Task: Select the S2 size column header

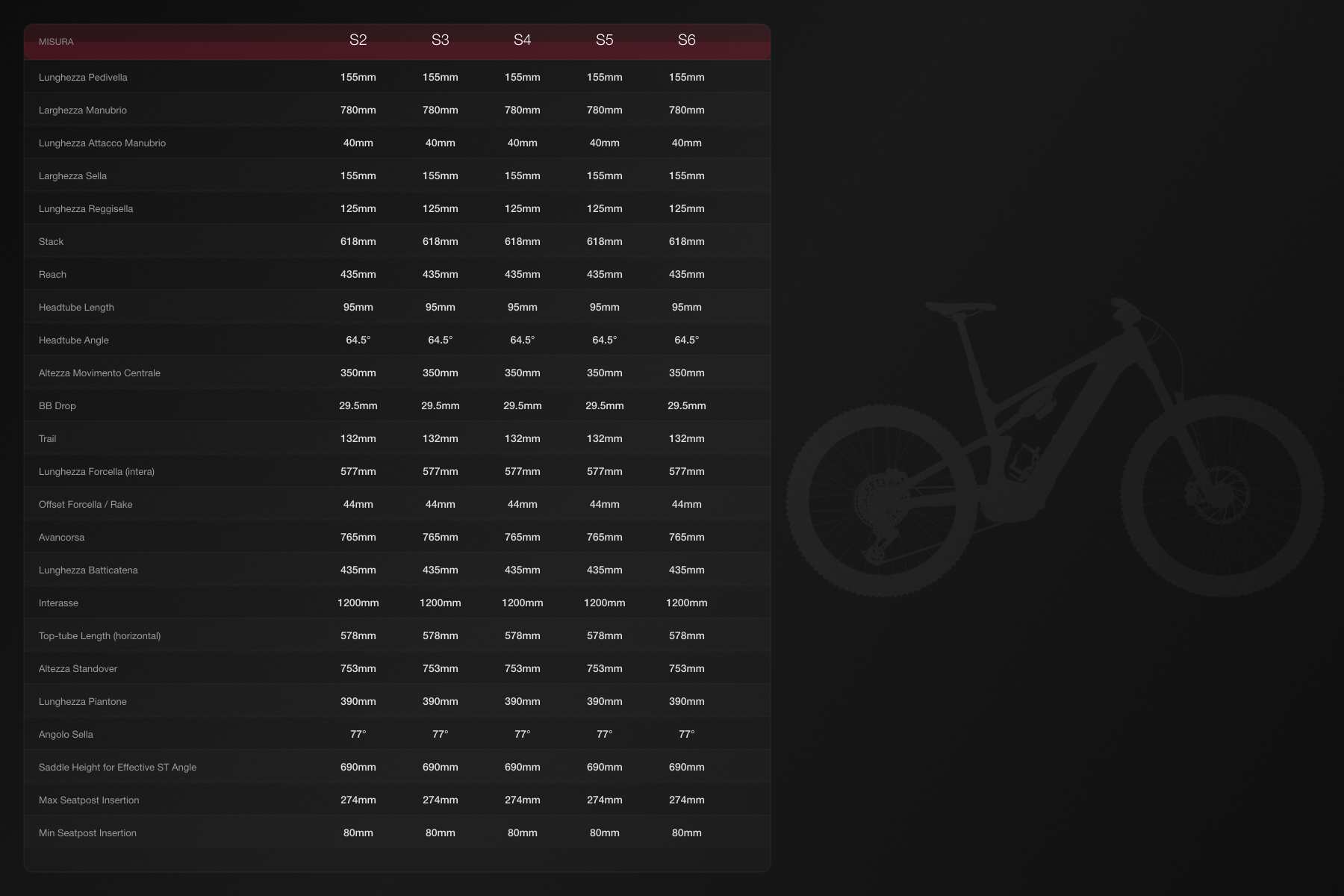Action: (x=358, y=40)
